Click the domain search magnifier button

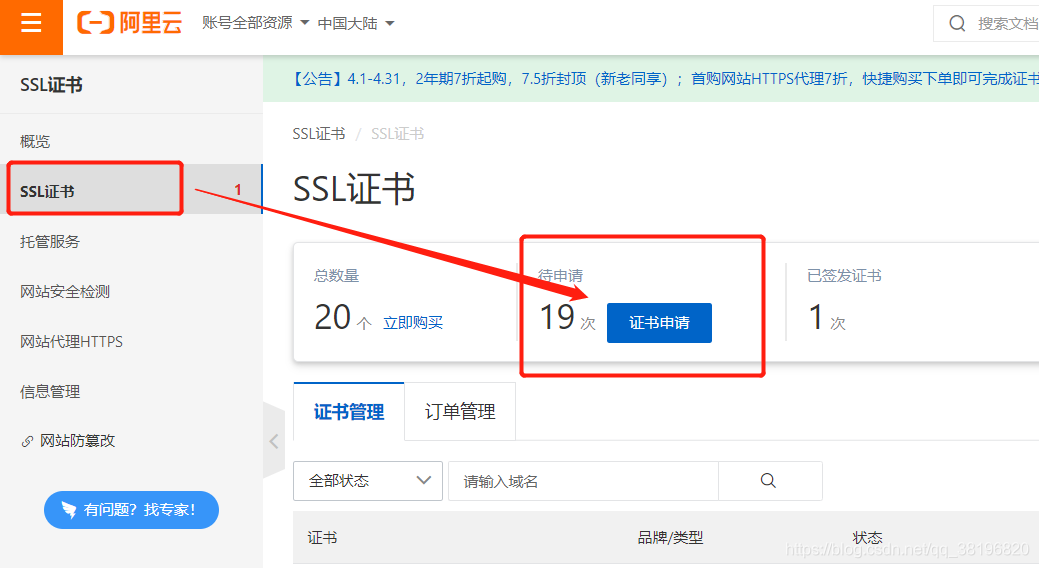(769, 481)
